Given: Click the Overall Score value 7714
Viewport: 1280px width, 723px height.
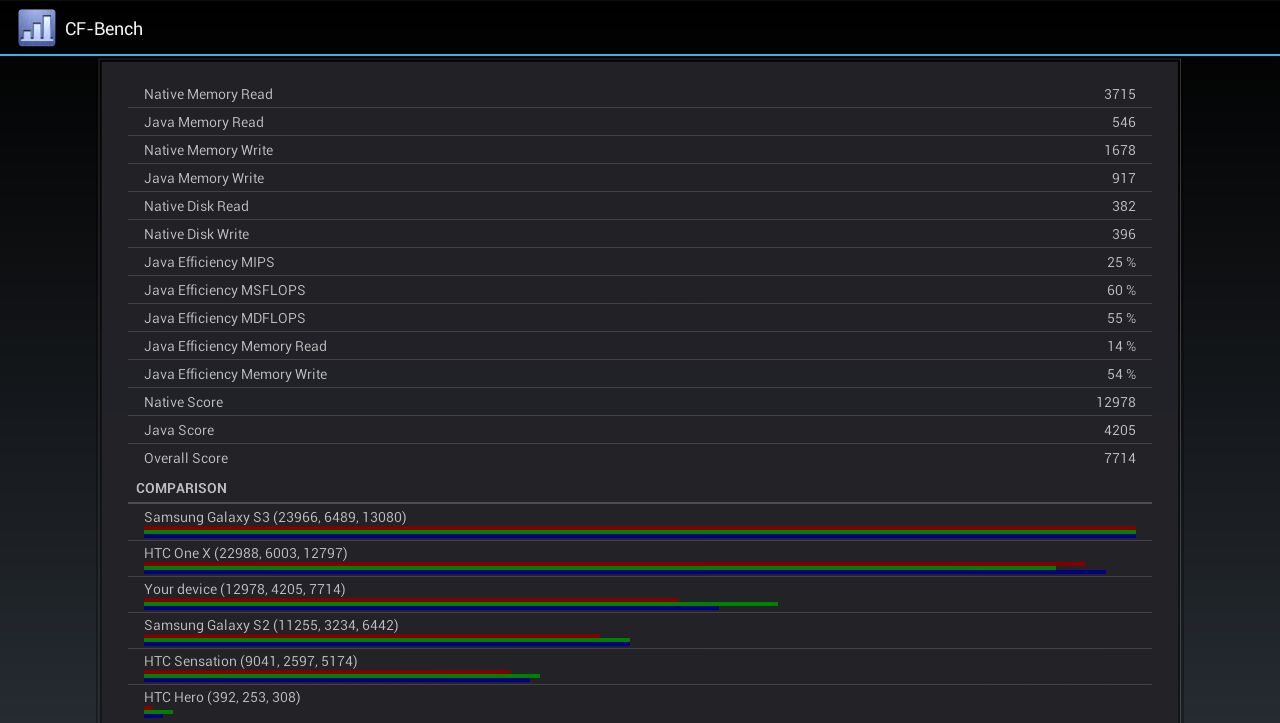Looking at the screenshot, I should pos(1120,458).
